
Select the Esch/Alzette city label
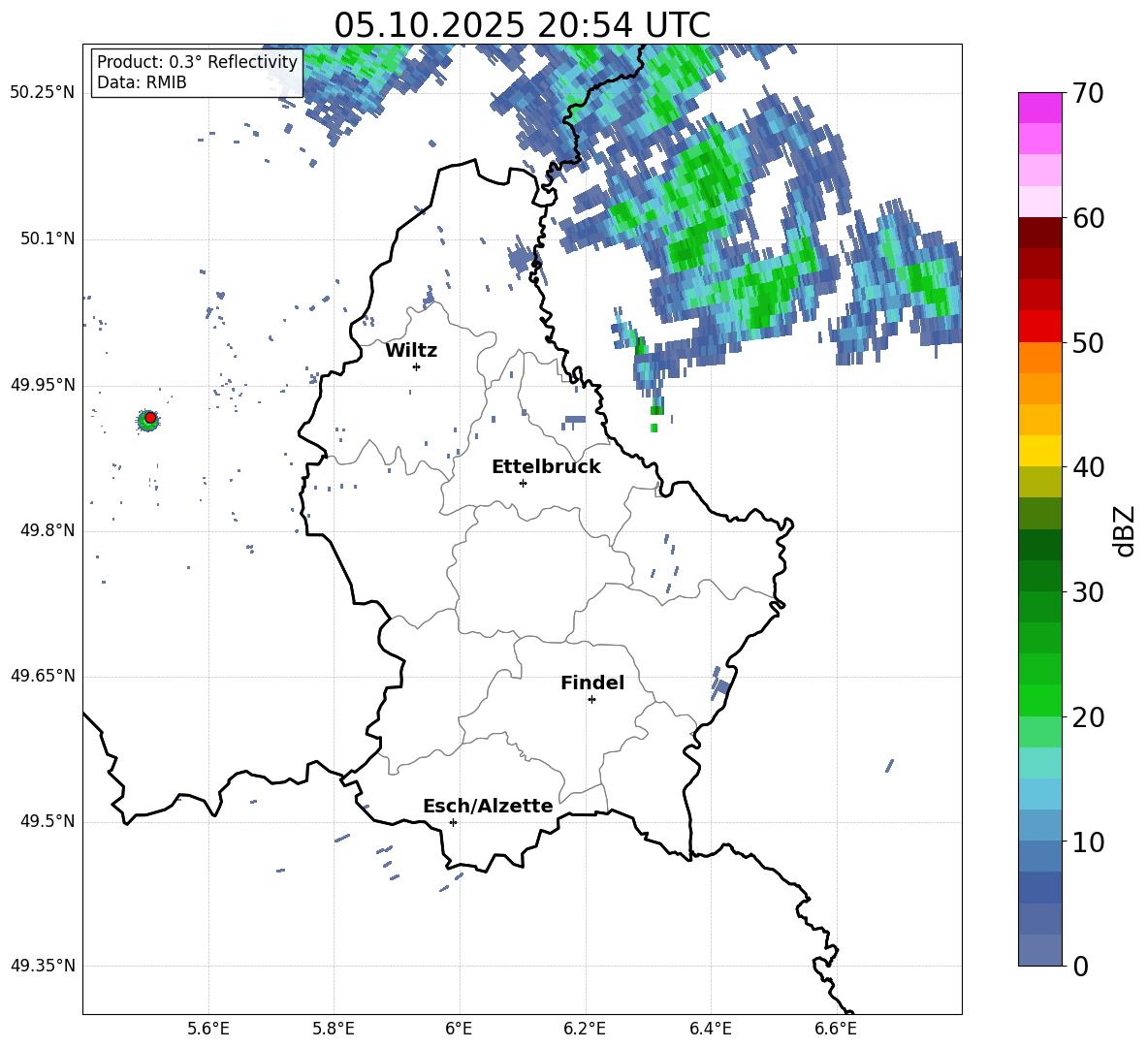tap(488, 806)
